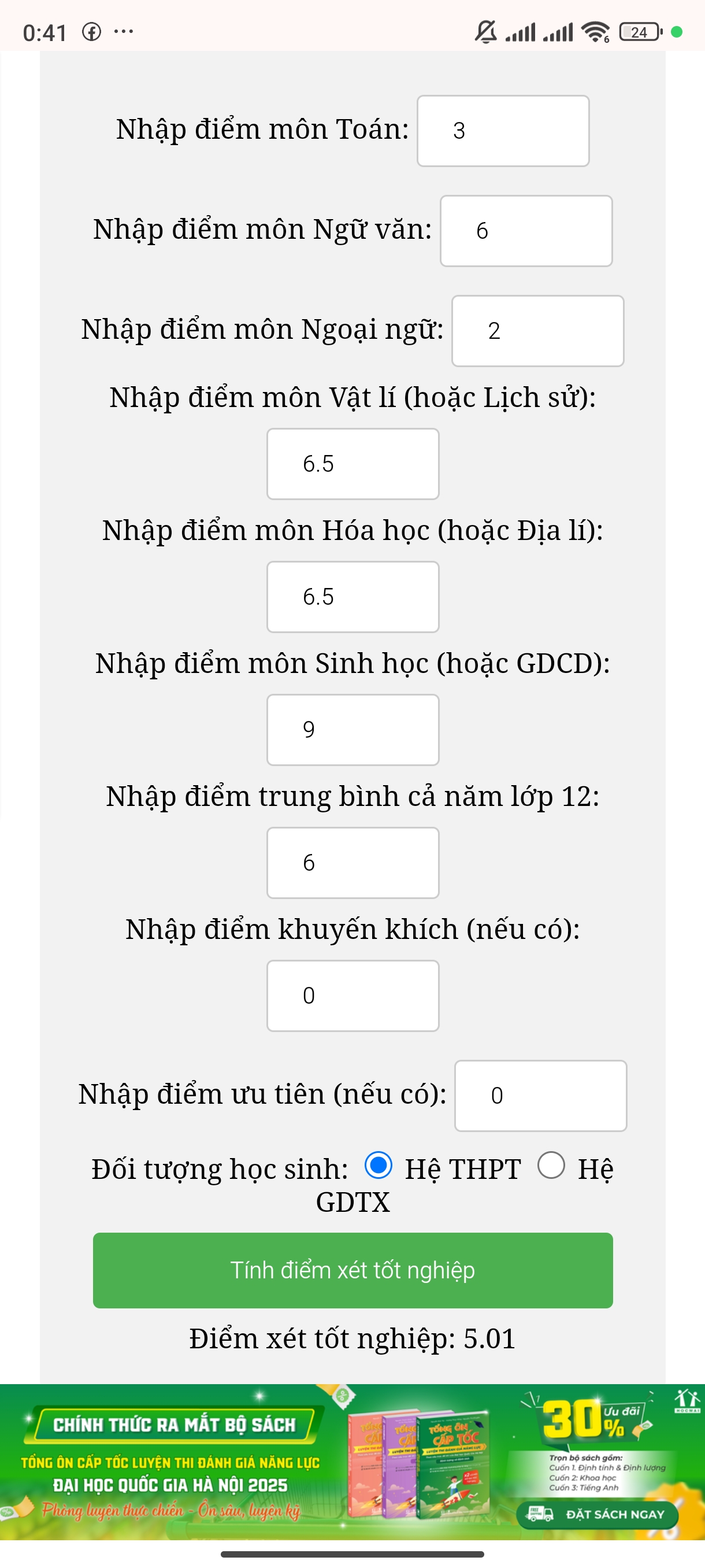
Task: Tap the Wi-Fi signal icon
Action: click(595, 32)
